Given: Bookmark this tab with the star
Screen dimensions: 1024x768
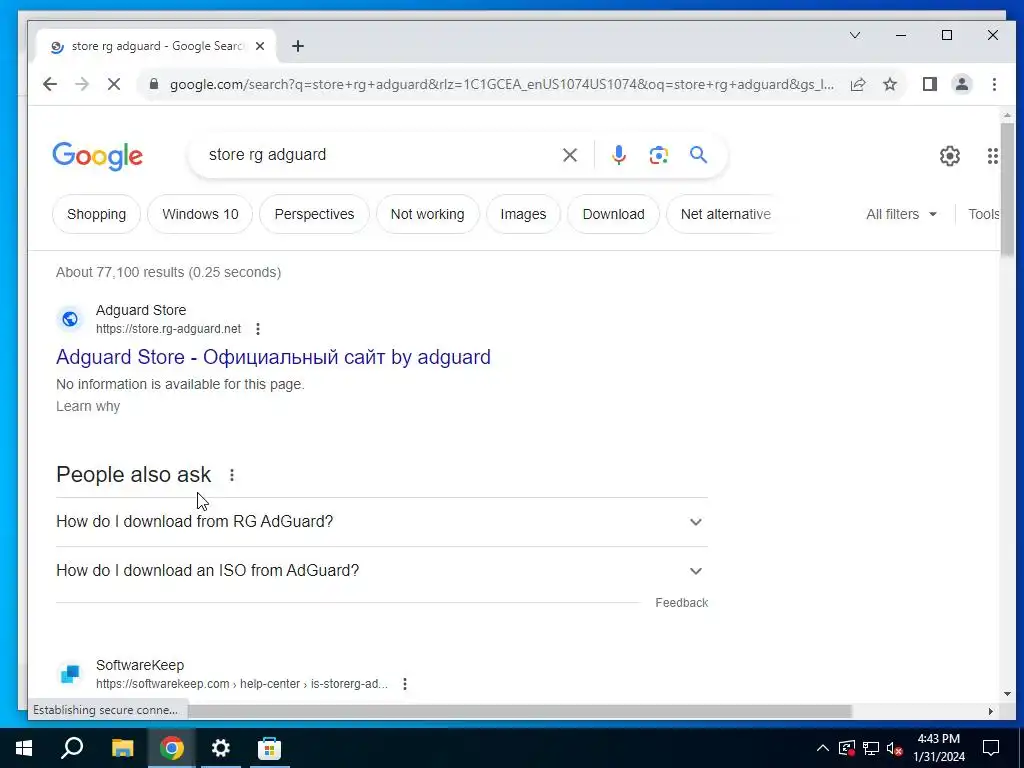Looking at the screenshot, I should [890, 84].
